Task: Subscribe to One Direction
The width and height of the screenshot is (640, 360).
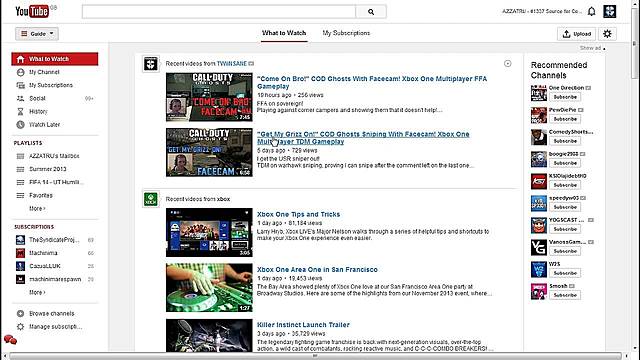Action: [565, 97]
